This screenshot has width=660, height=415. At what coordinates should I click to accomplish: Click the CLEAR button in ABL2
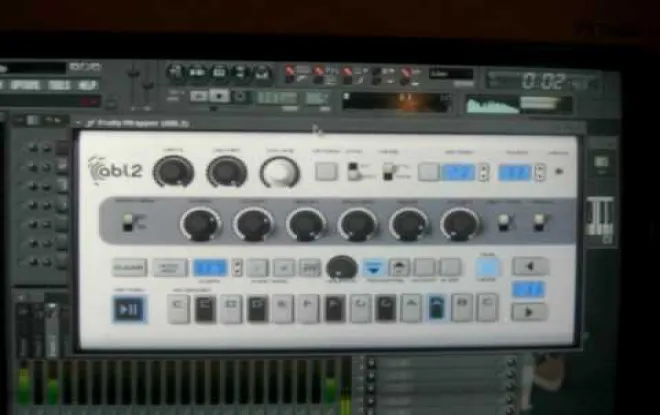point(130,268)
